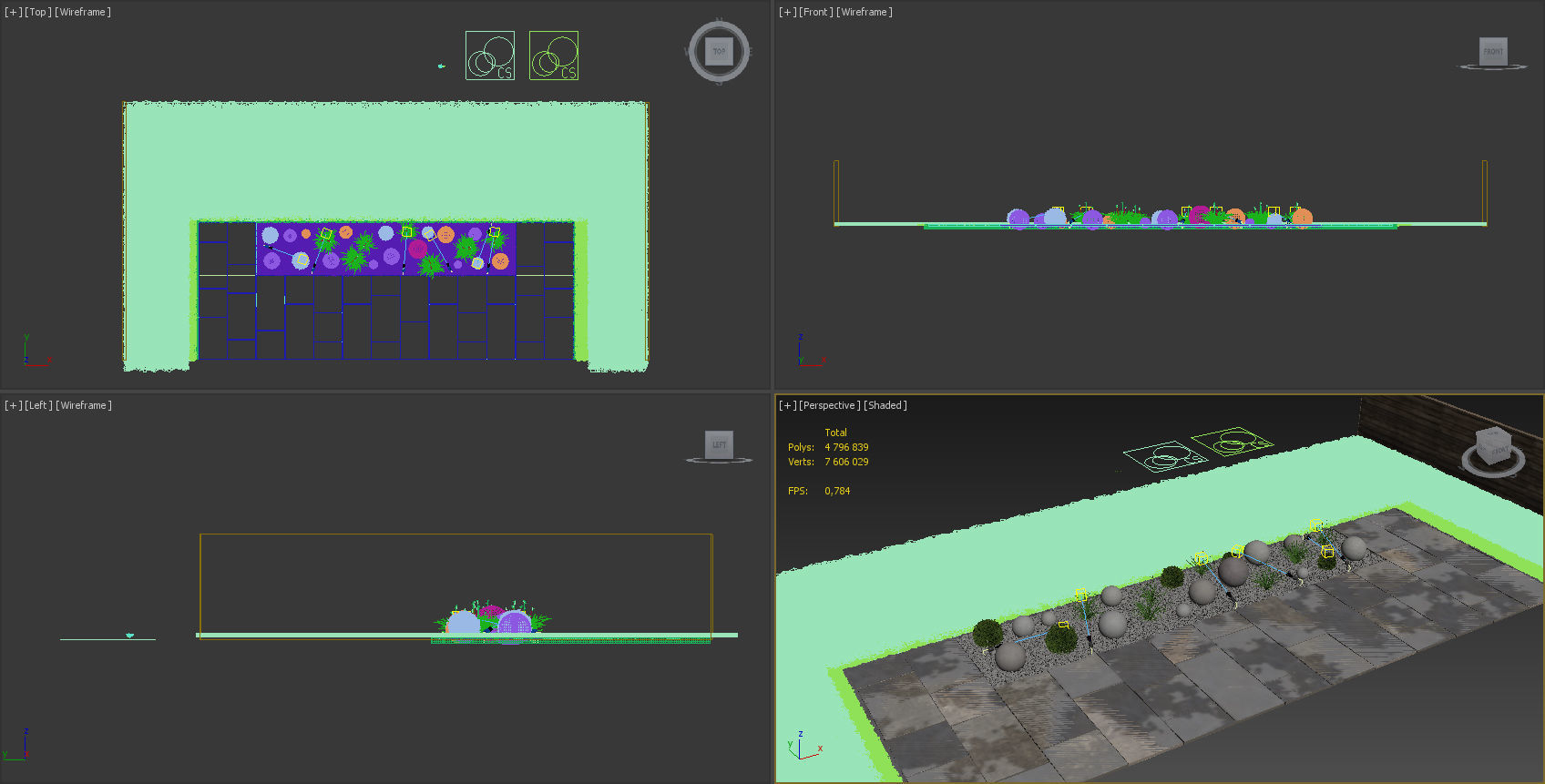The image size is (1545, 784).
Task: Click the TOP face of the Top ViewCube
Action: click(x=719, y=52)
